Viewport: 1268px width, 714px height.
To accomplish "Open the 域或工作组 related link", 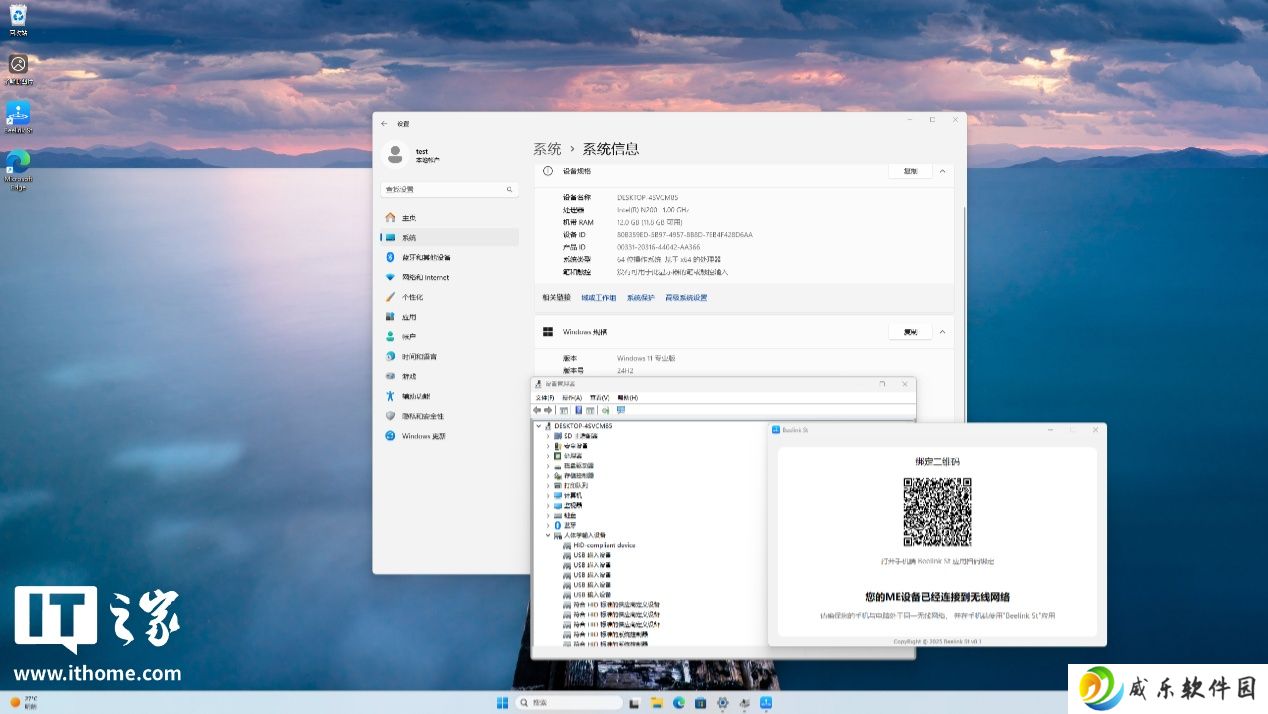I will [598, 297].
